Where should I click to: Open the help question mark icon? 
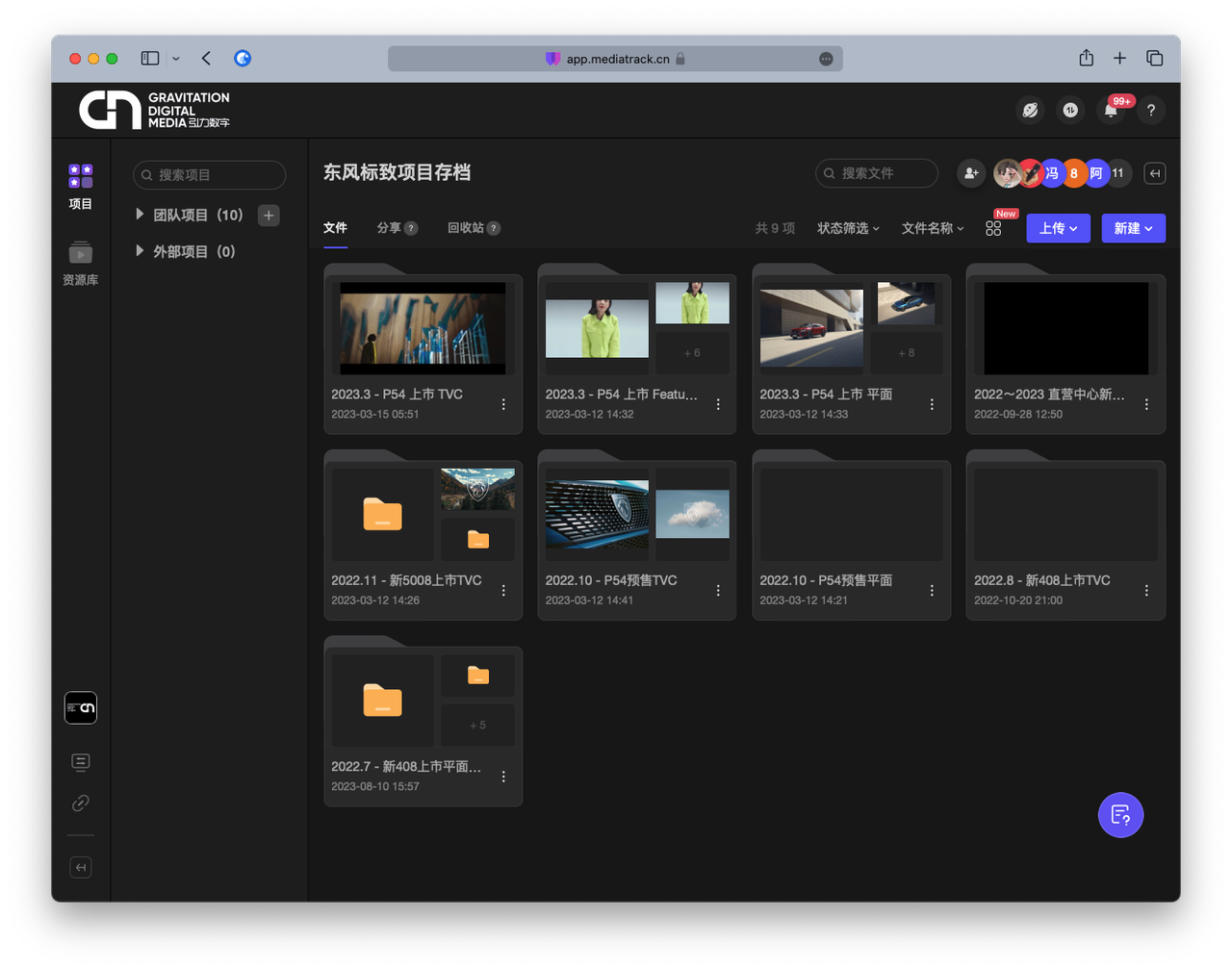pyautogui.click(x=1151, y=111)
